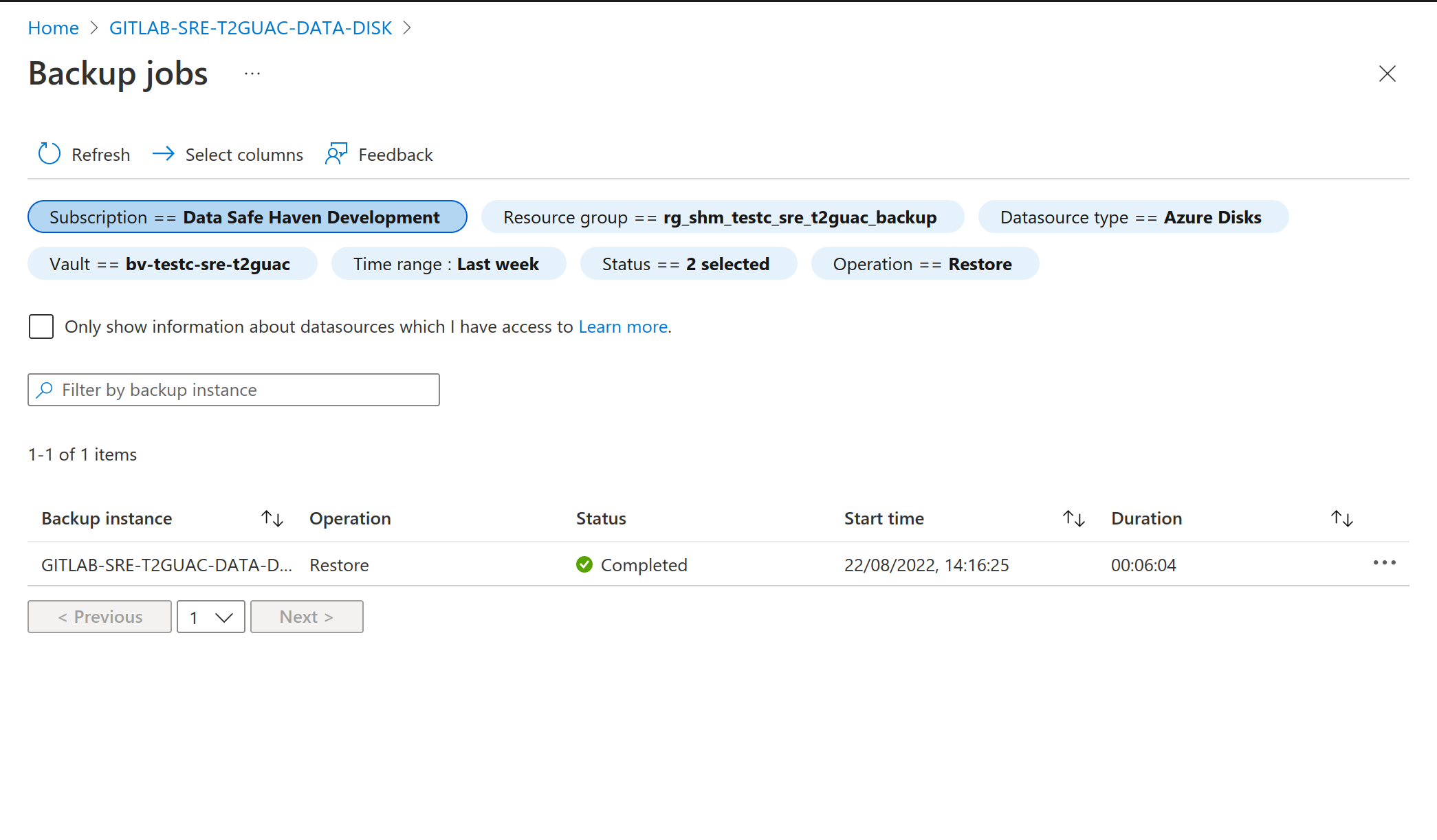Go to the Home breadcrumb

coord(54,28)
